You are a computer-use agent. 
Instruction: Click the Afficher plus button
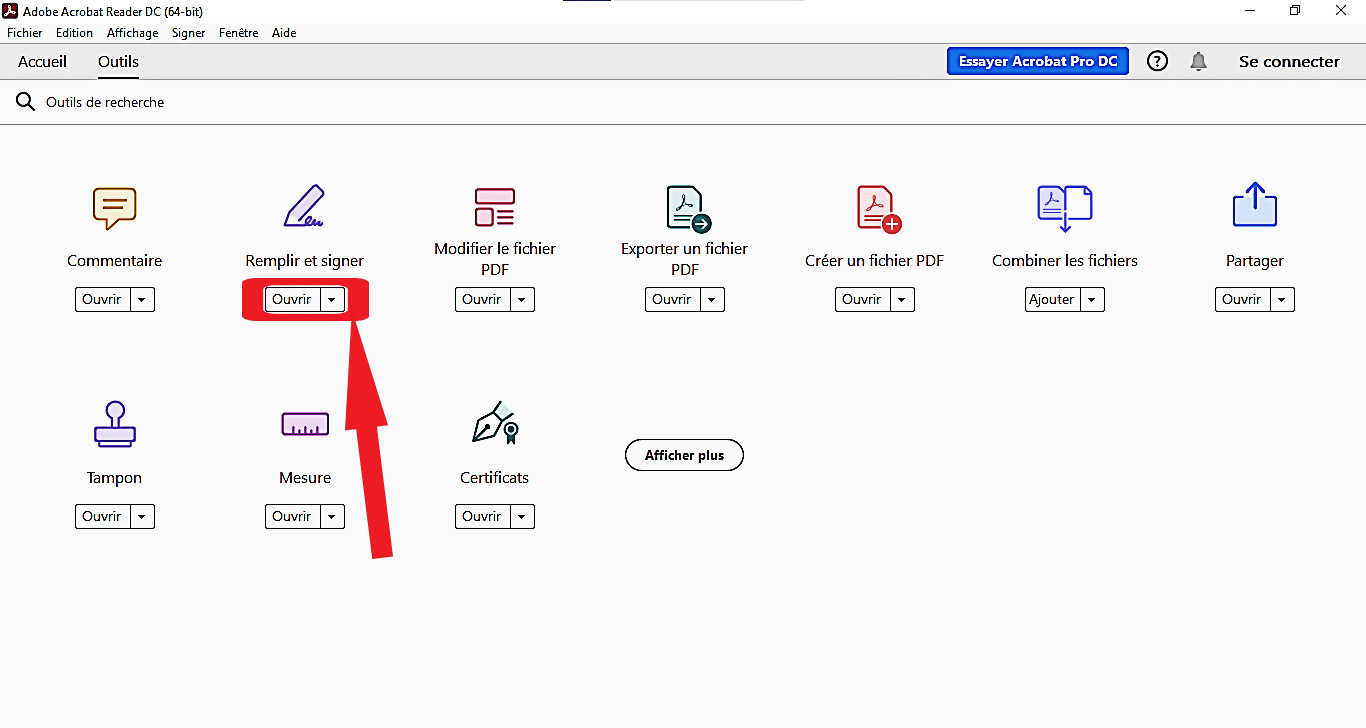tap(684, 455)
